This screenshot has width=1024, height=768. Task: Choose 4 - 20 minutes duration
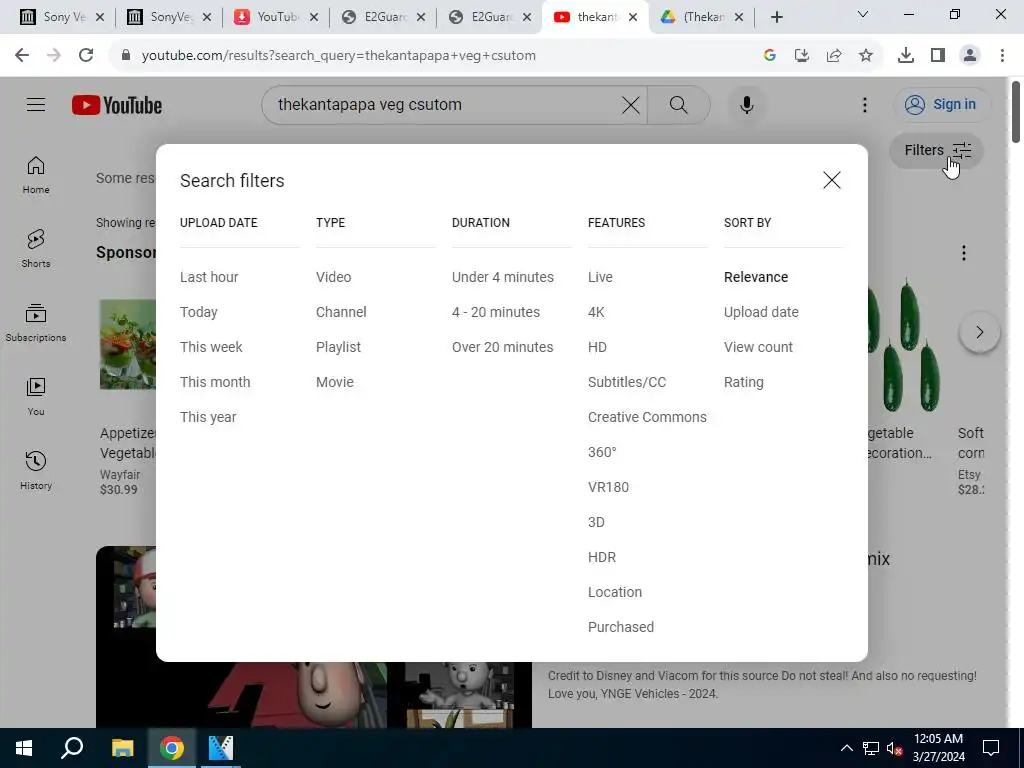click(x=496, y=312)
